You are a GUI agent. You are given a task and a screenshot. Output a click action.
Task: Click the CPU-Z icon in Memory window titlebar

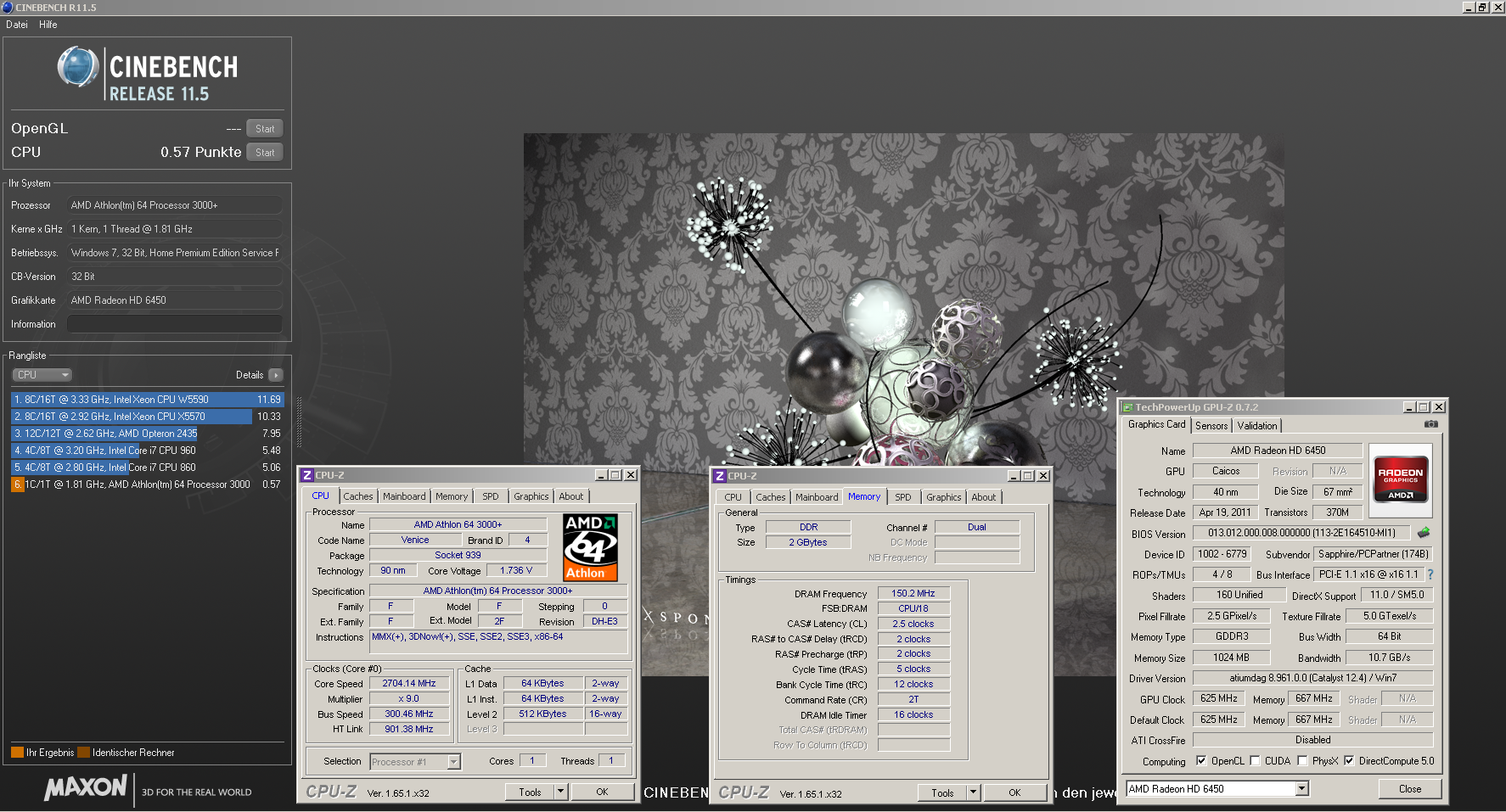pyautogui.click(x=720, y=476)
